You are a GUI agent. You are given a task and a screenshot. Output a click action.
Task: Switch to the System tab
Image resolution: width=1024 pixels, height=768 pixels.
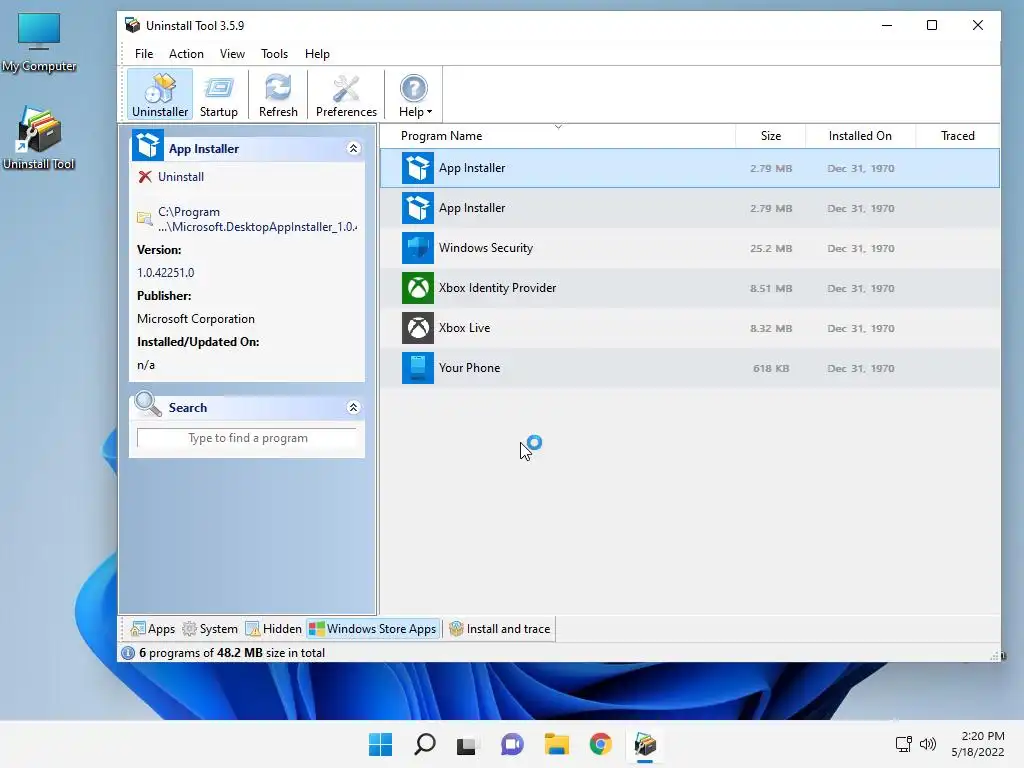pos(210,629)
